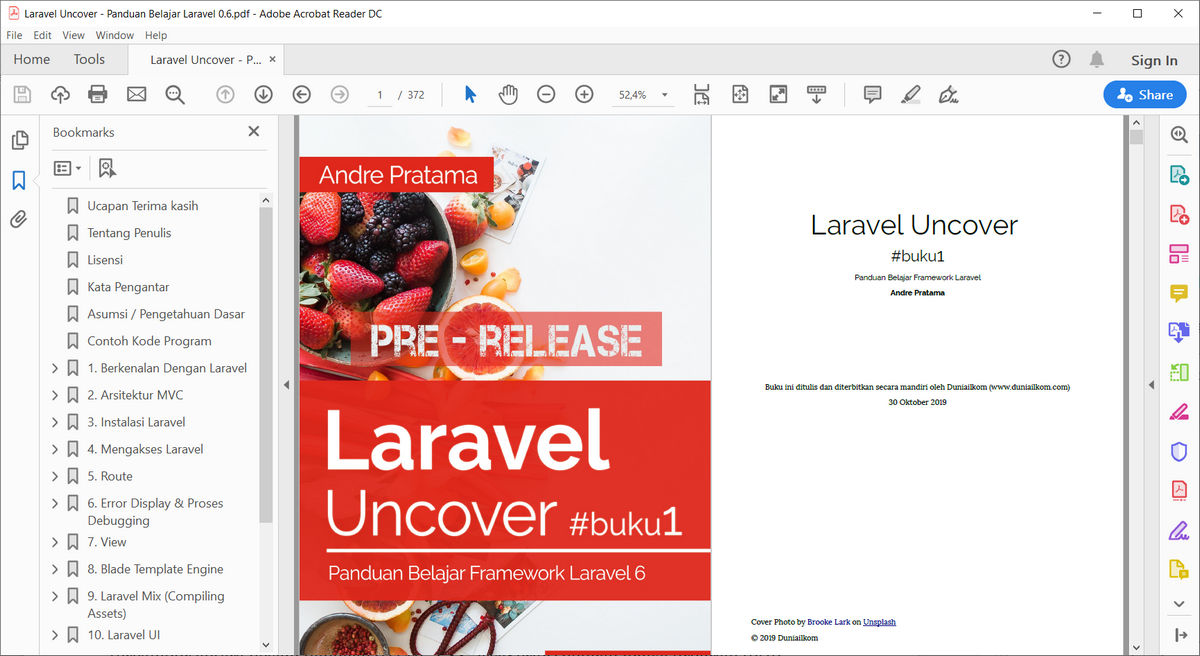Screen dimensions: 1200x656
Task: Expand bookmark 5. Route
Action: [x=55, y=476]
